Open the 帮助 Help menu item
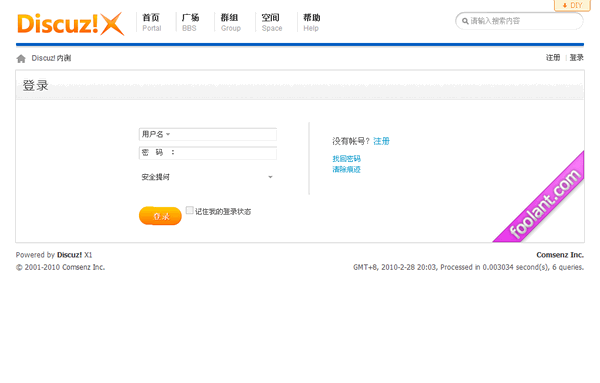Image resolution: width=600 pixels, height=383 pixels. [x=311, y=23]
